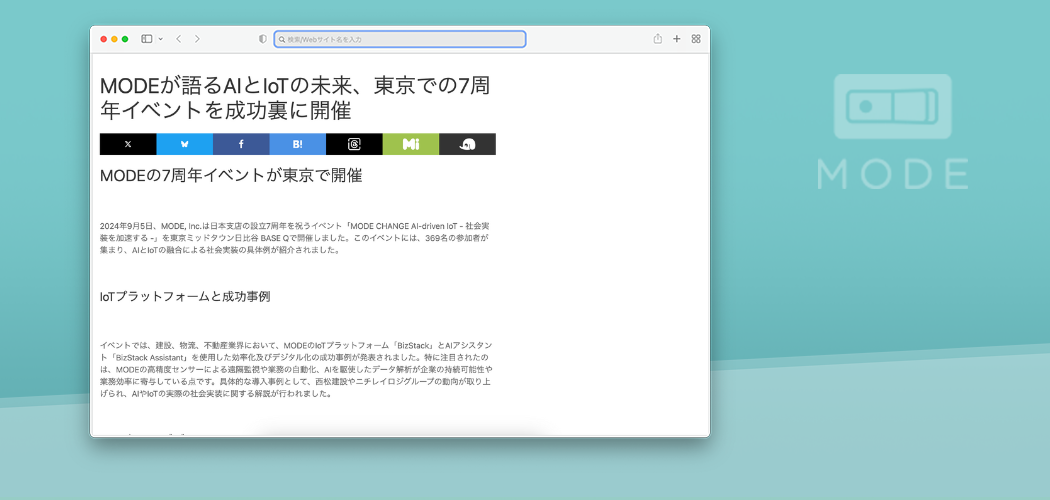Open a new tab with plus button

677,39
